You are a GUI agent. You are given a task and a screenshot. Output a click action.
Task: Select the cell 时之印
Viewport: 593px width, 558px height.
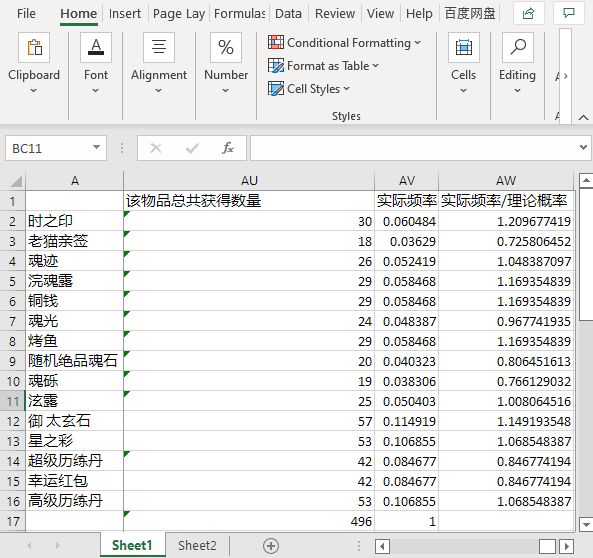[75, 221]
